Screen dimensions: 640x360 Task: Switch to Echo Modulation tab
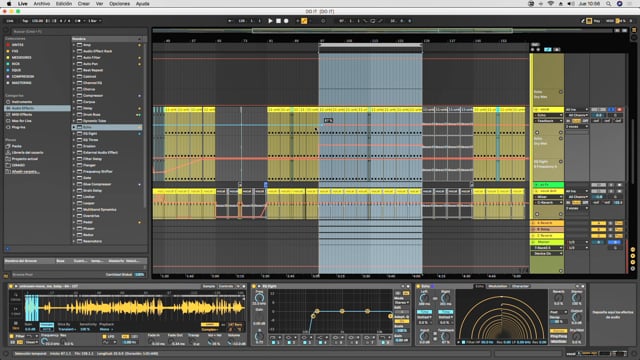pyautogui.click(x=498, y=286)
